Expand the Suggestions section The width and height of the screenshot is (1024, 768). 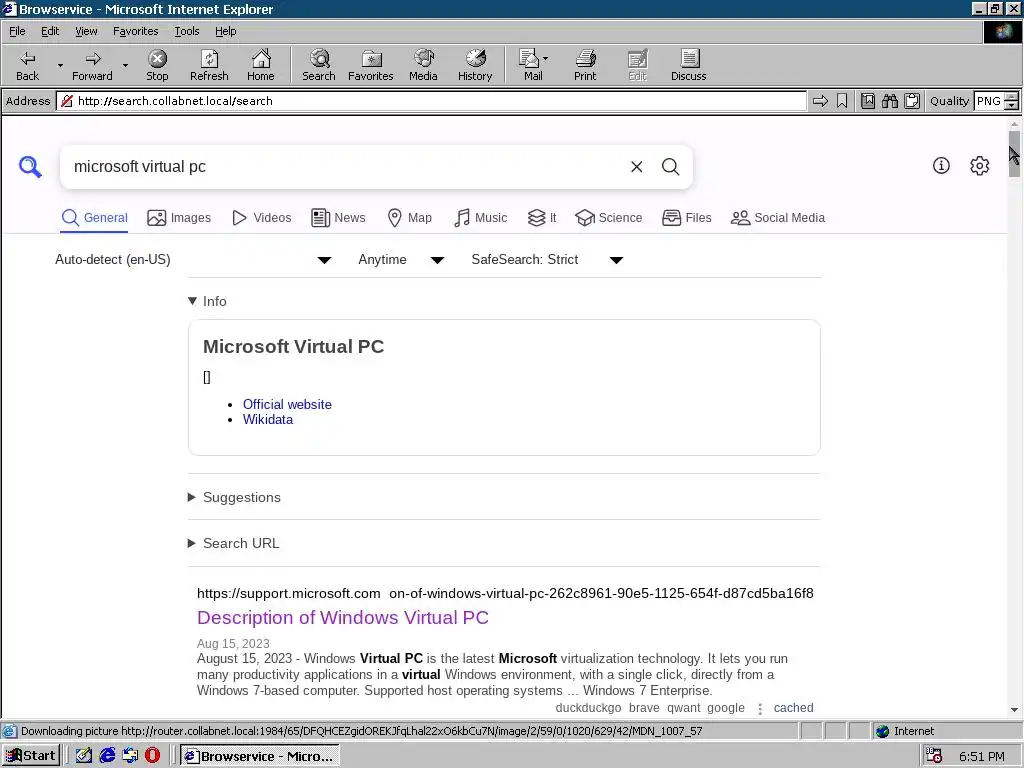click(x=234, y=497)
